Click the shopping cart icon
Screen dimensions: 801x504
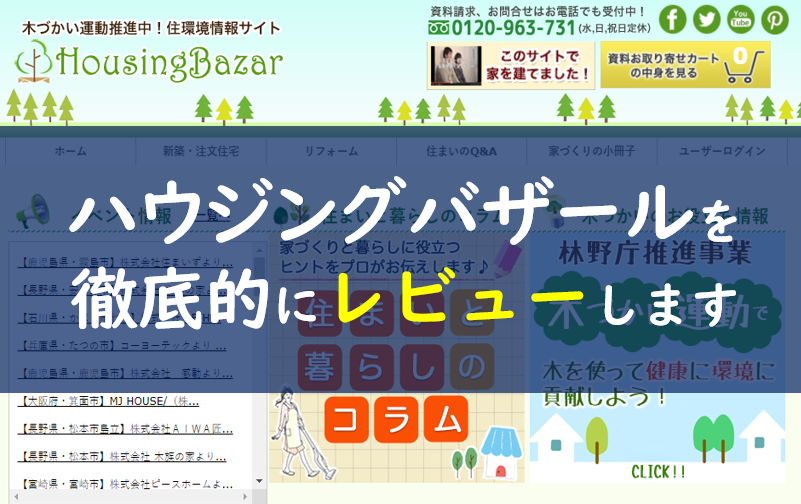point(744,66)
